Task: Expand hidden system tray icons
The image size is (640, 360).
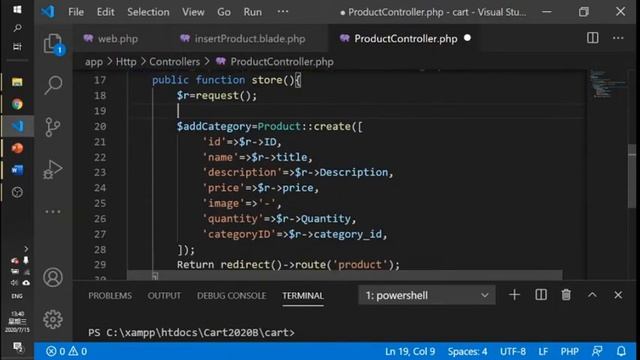Action: (x=26, y=249)
